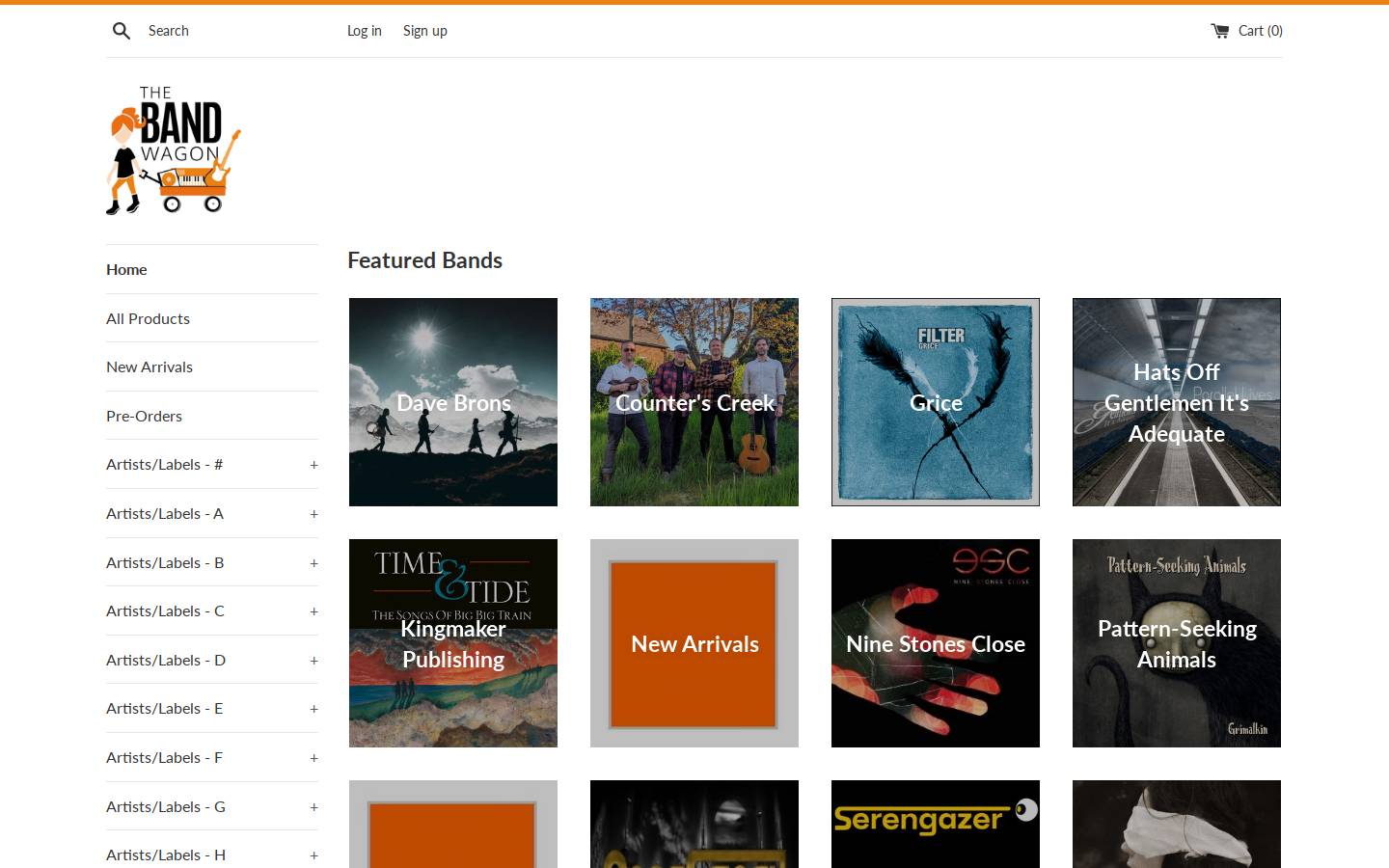Open Artists/Labels - G menu label
1389x868 pixels.
166,806
